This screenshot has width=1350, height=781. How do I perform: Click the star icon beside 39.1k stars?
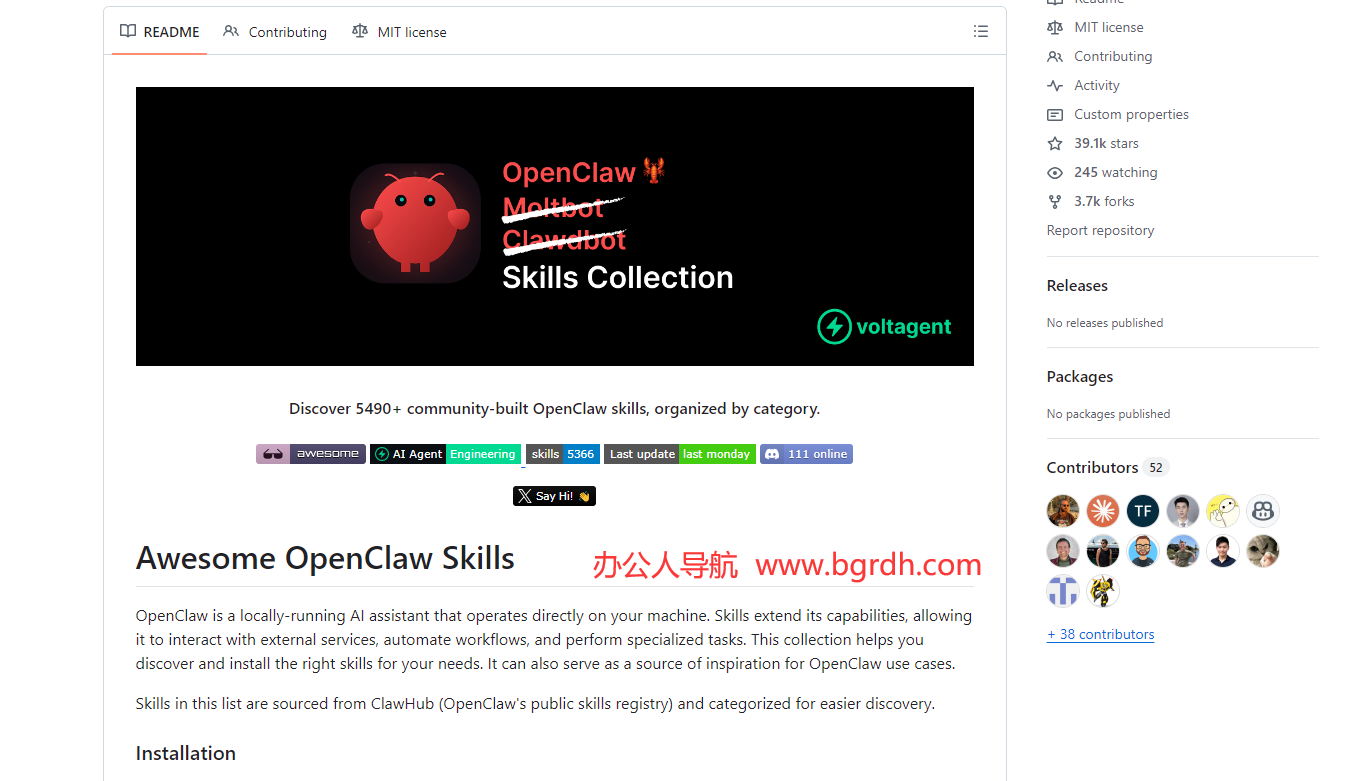[1055, 143]
